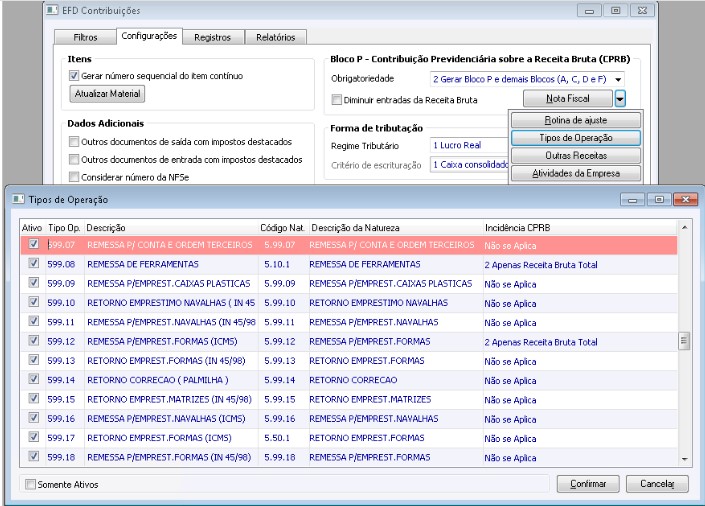Click the Atualizar Material button
This screenshot has height=506, width=705.
click(107, 94)
